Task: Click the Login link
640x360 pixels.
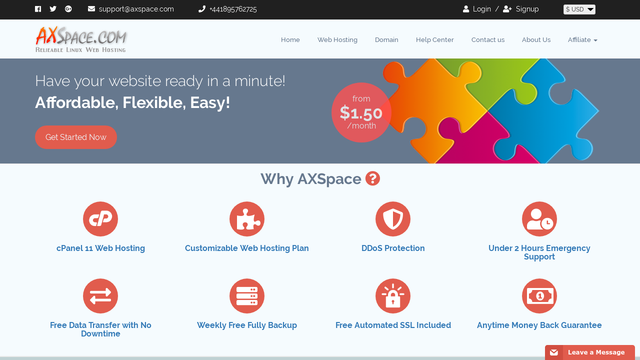Action: coord(482,9)
